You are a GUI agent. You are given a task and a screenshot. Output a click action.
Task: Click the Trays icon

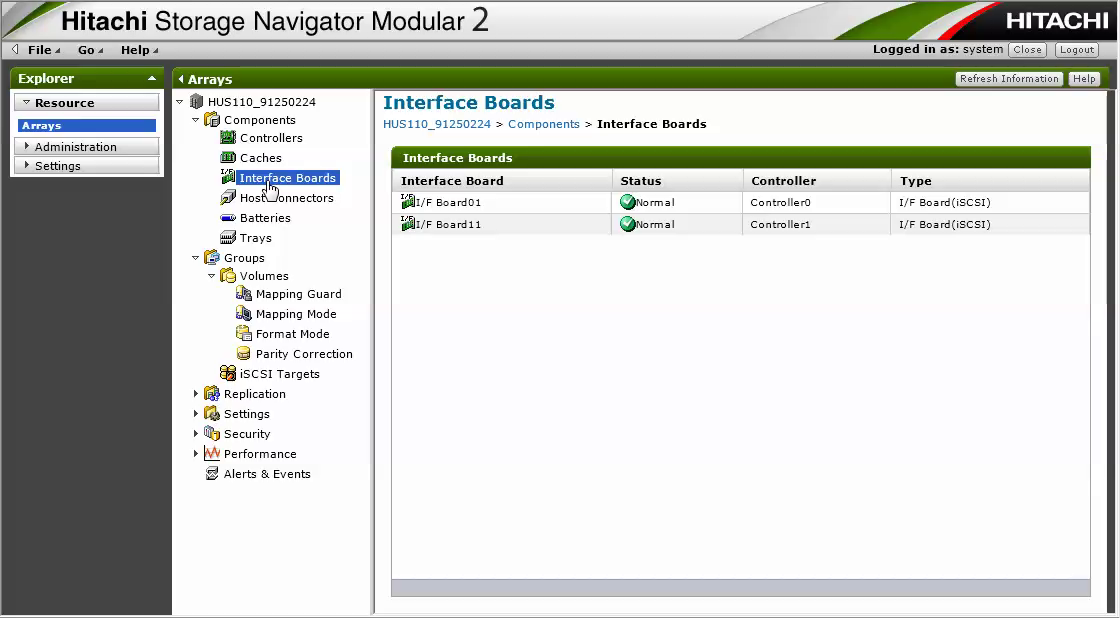click(x=228, y=237)
